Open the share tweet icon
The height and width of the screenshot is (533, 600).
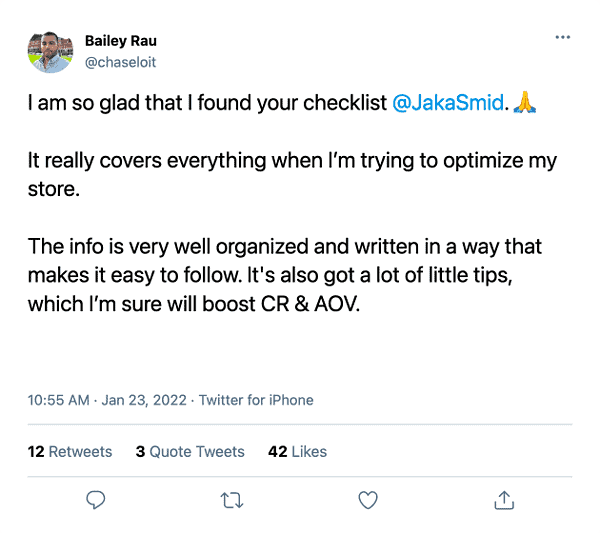[505, 498]
